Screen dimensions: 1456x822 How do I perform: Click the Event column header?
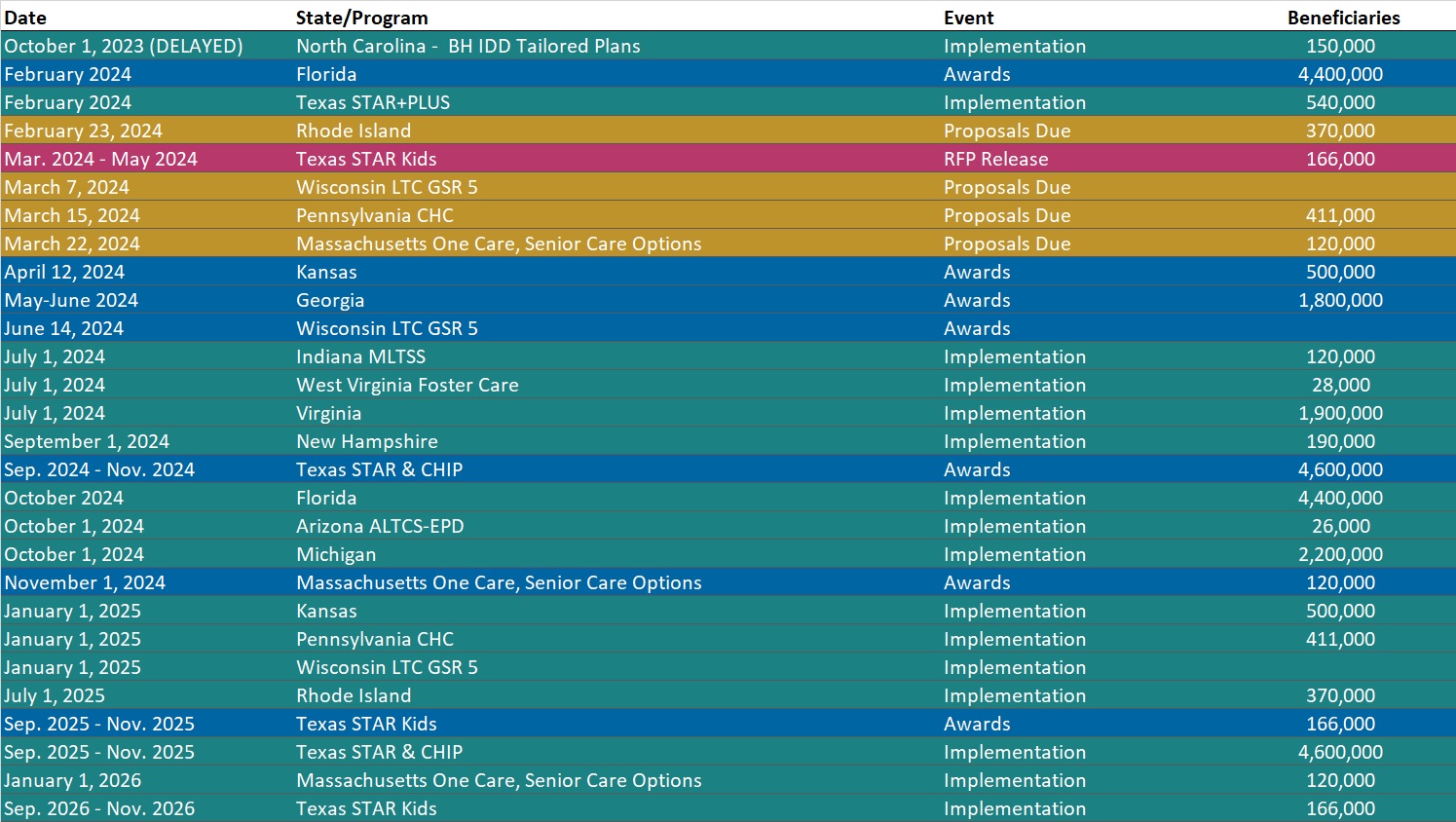click(x=968, y=18)
